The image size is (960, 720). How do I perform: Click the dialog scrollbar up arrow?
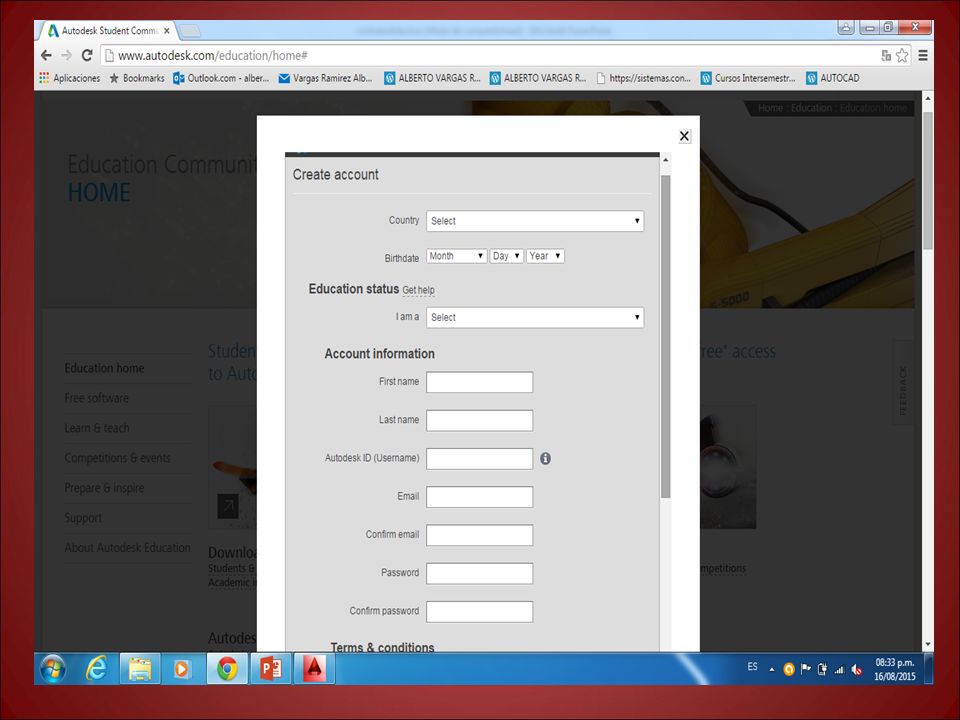[x=666, y=160]
